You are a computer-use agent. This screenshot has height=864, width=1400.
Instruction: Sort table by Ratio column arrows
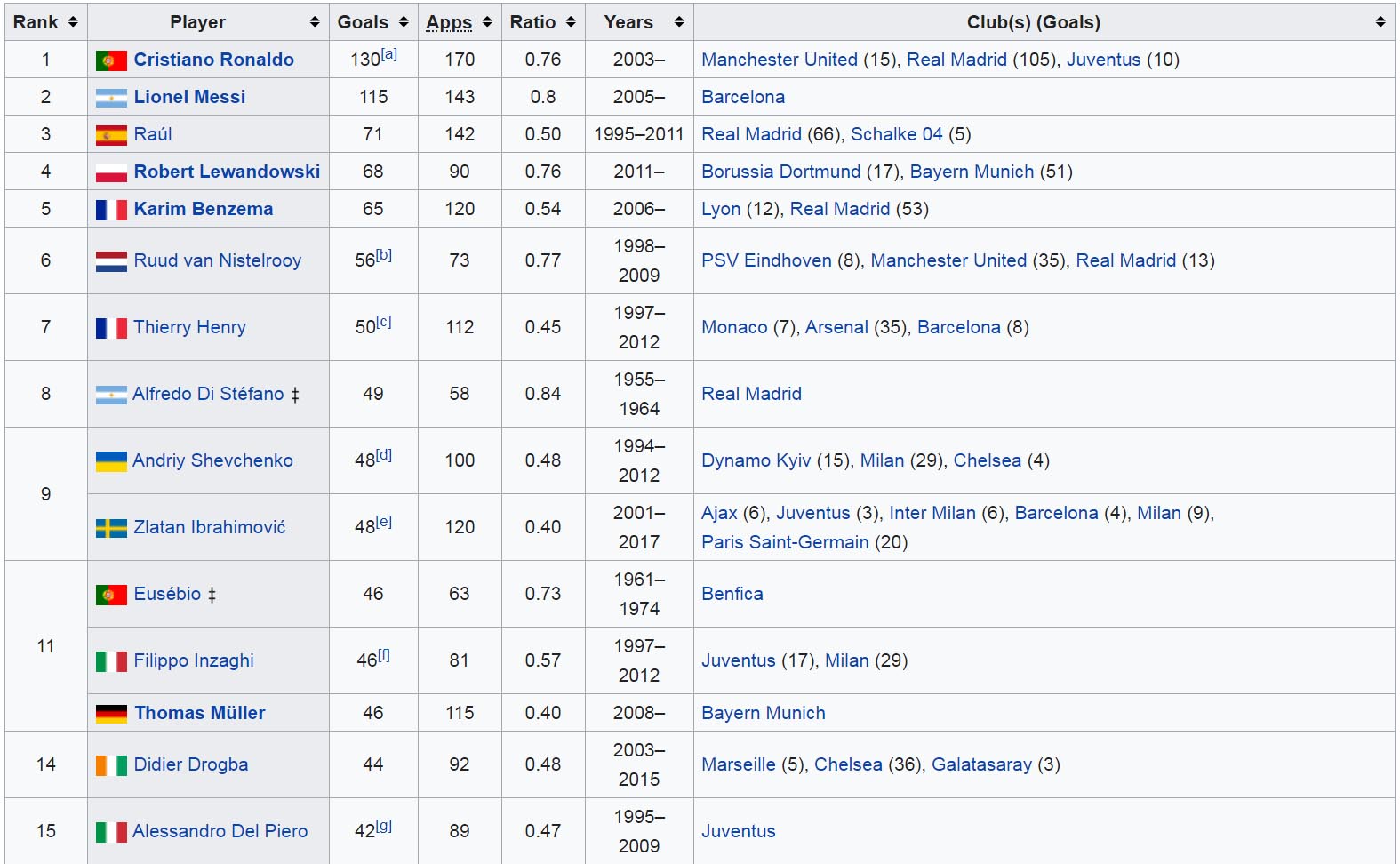571,22
